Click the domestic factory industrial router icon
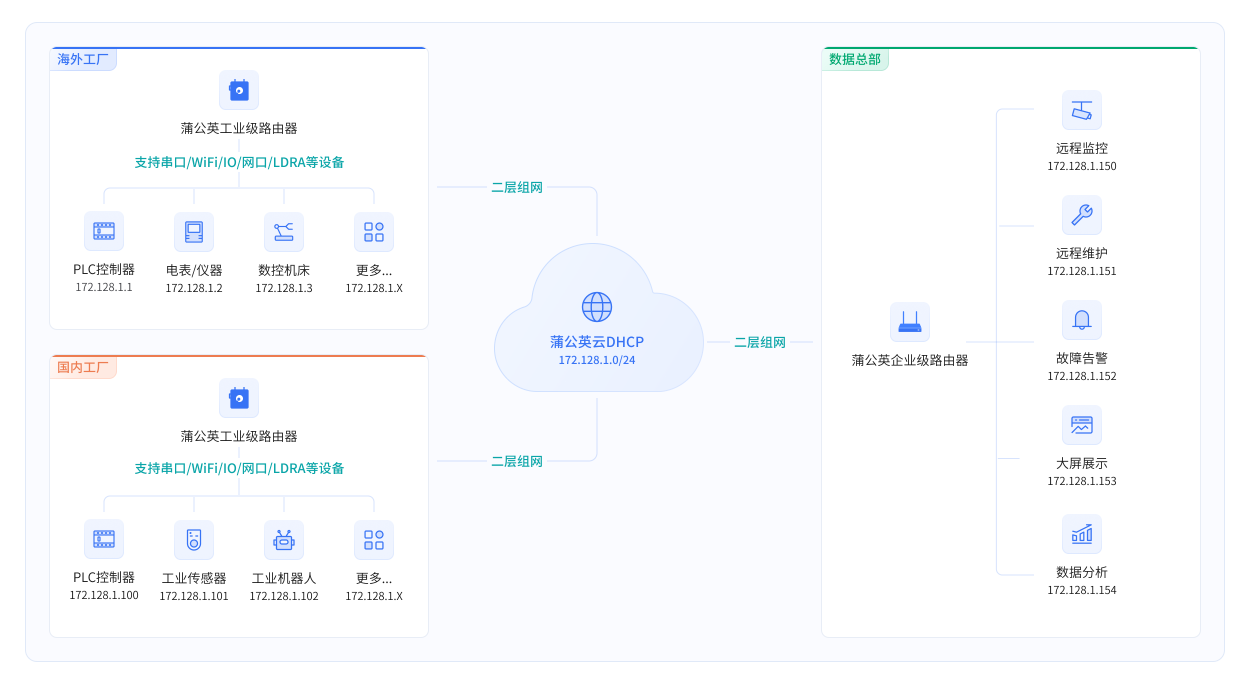The width and height of the screenshot is (1251, 686). click(x=239, y=398)
